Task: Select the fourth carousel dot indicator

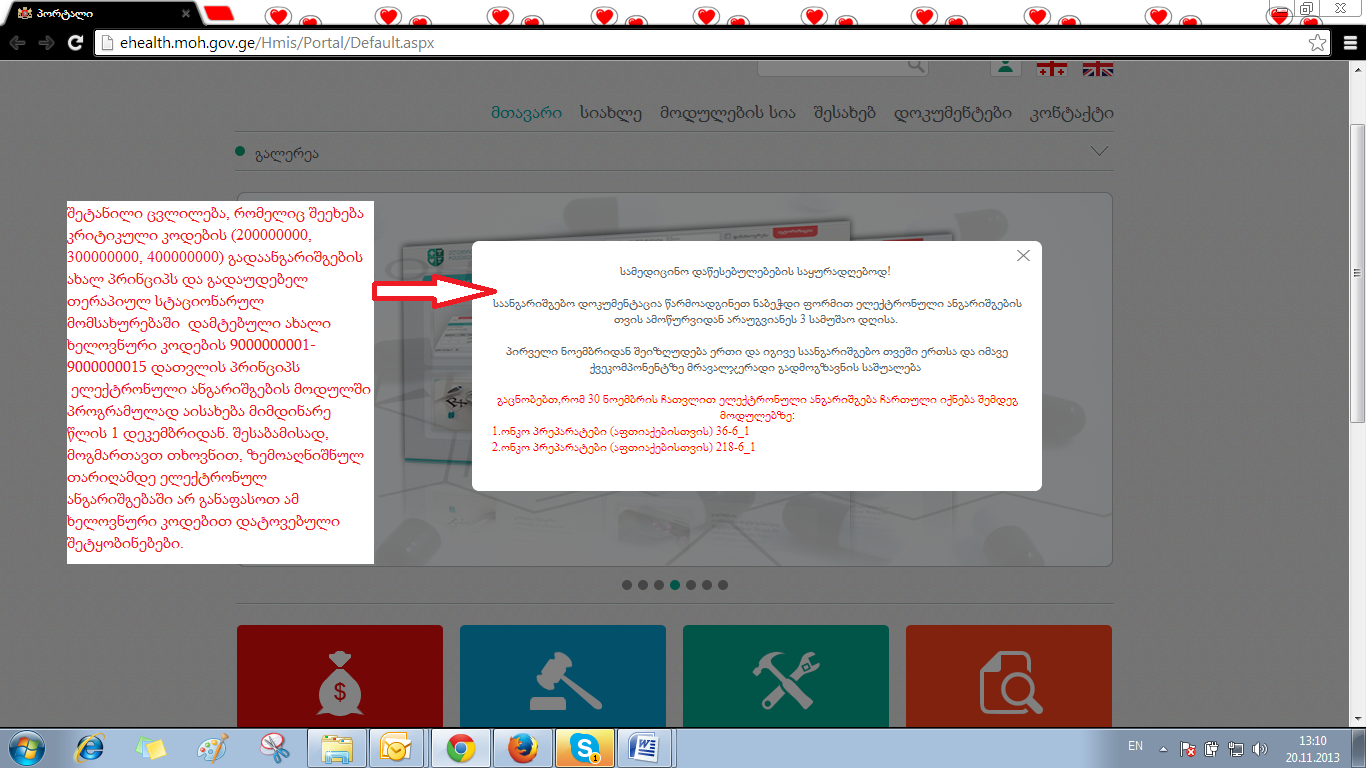Action: [x=675, y=585]
